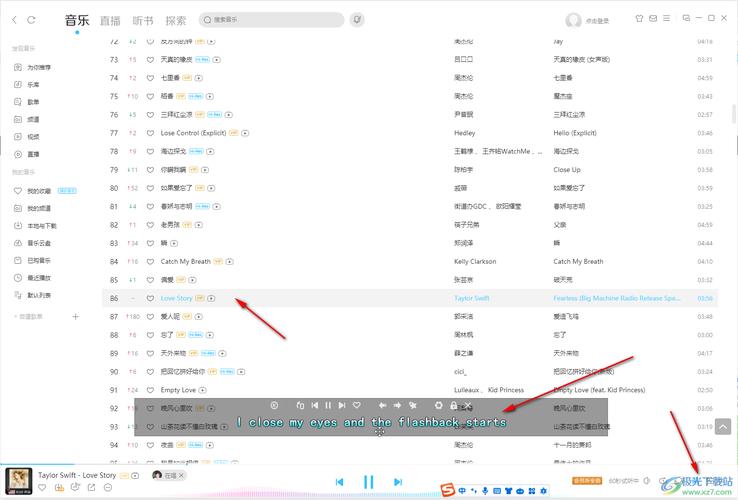
Task: Open artist Kelly Clarkson link
Action: pos(475,262)
